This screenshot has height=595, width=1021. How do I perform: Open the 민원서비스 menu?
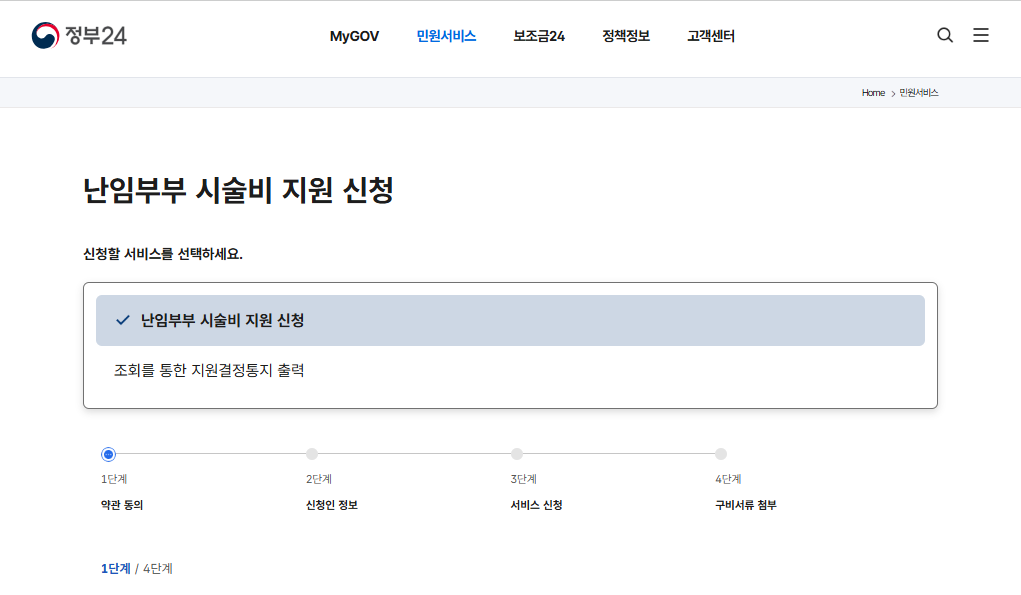click(446, 36)
